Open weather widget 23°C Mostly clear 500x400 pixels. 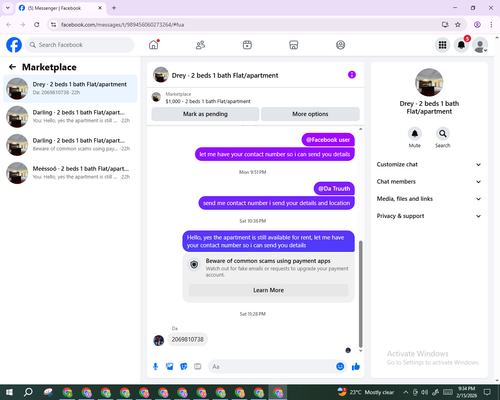coord(366,392)
